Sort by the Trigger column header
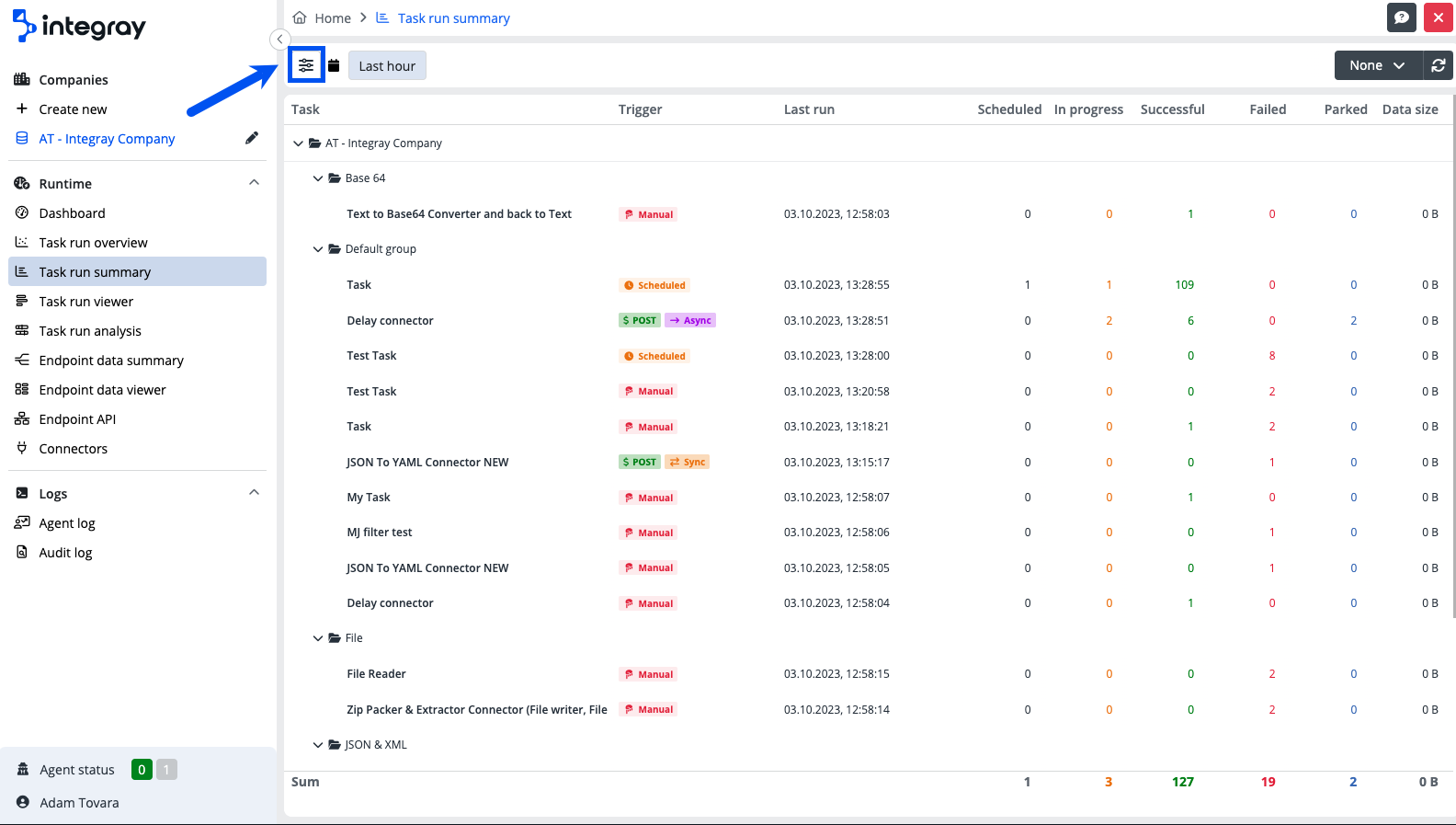The image size is (1456, 825). (640, 109)
